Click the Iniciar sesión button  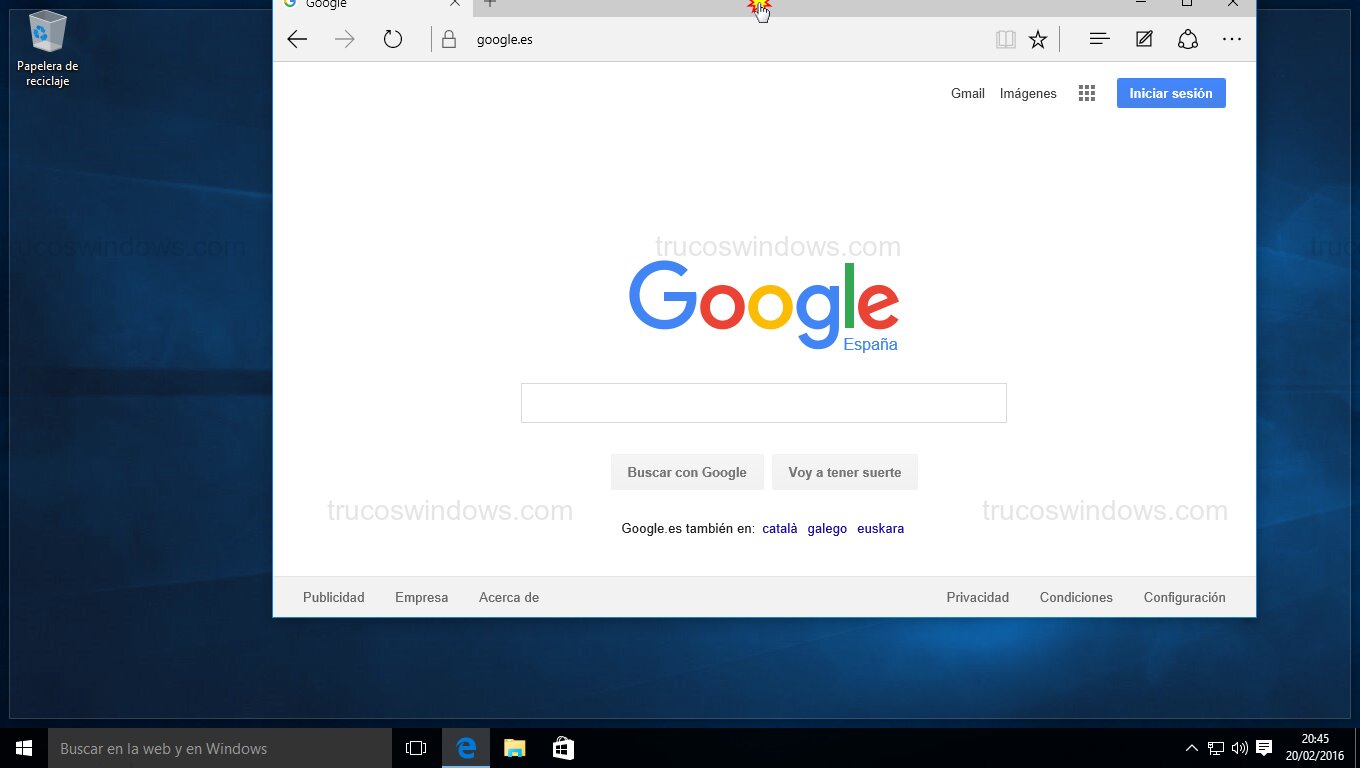1170,93
